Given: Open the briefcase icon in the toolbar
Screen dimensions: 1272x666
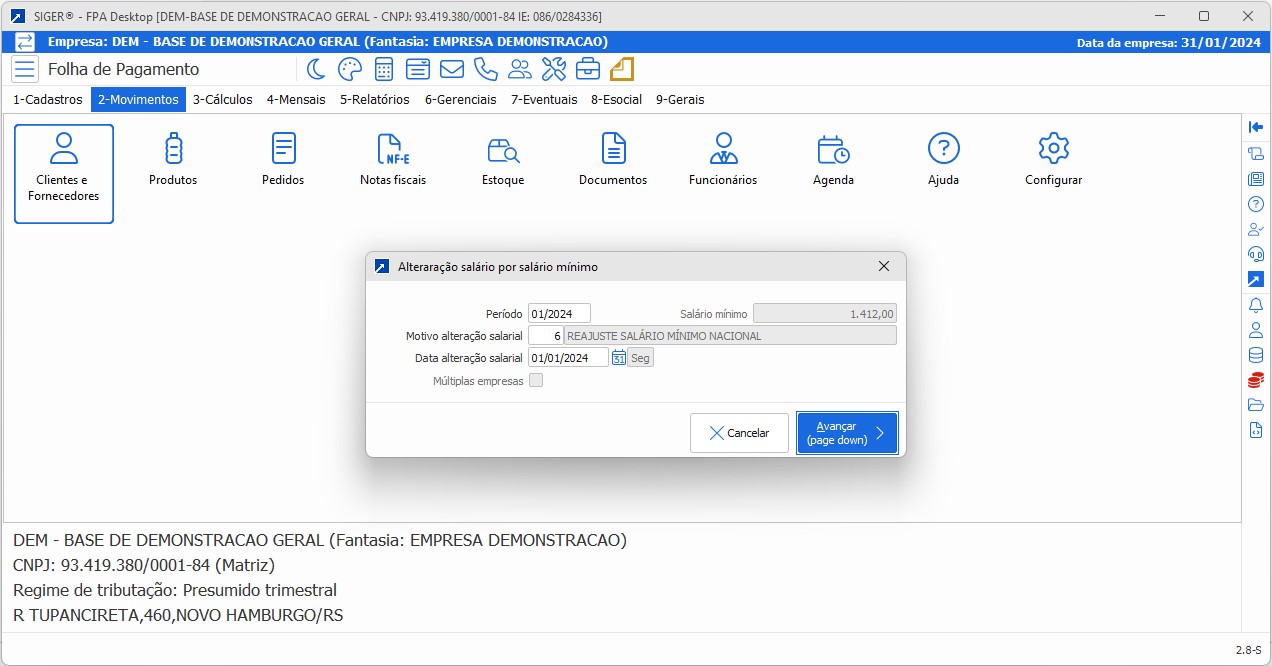Looking at the screenshot, I should coord(588,69).
